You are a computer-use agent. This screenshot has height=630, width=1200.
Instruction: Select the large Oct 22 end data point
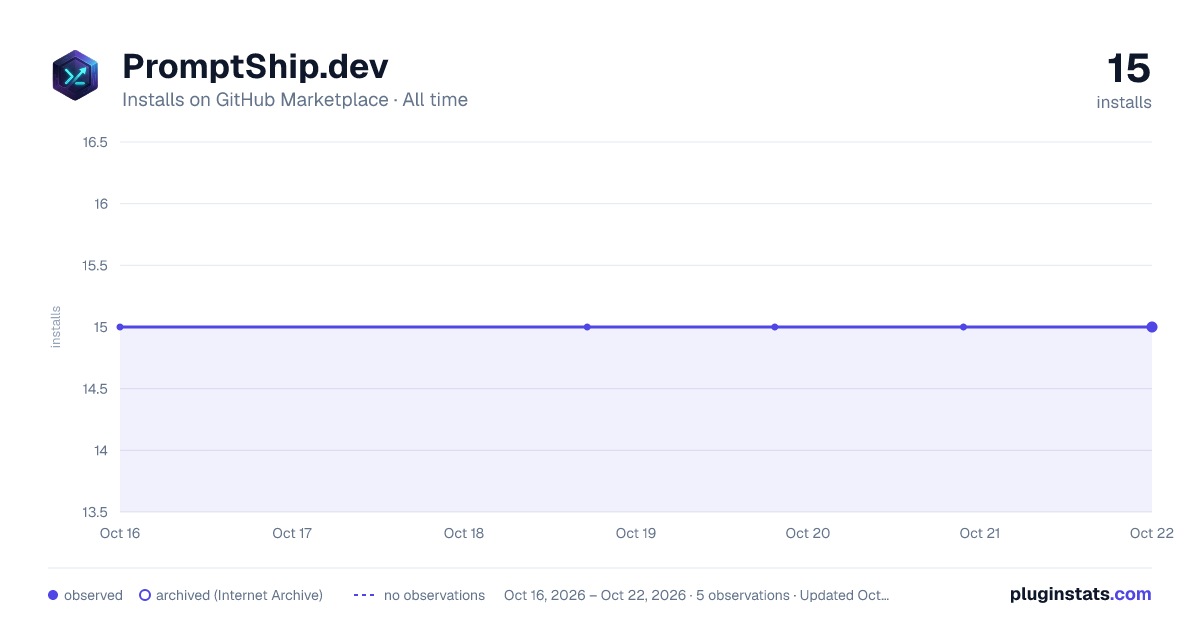pos(1152,327)
